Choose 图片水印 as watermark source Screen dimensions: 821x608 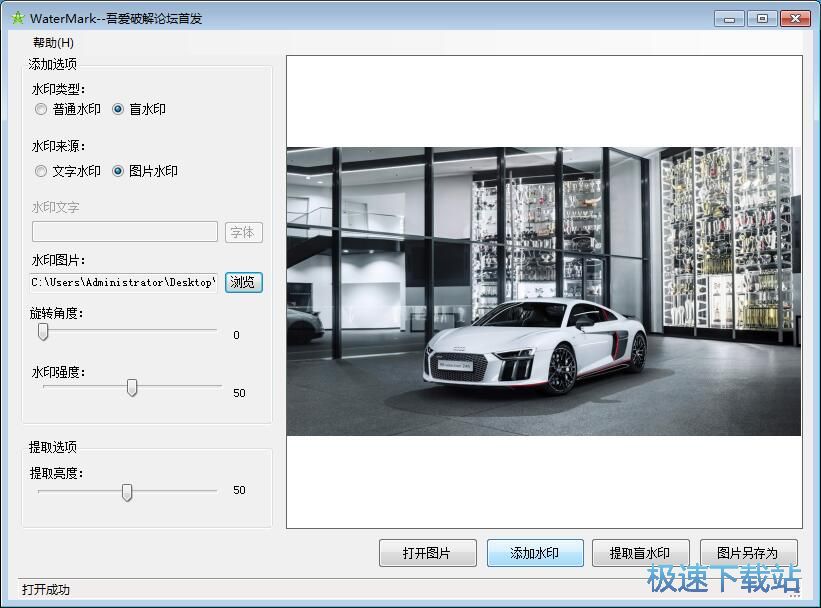click(x=118, y=171)
